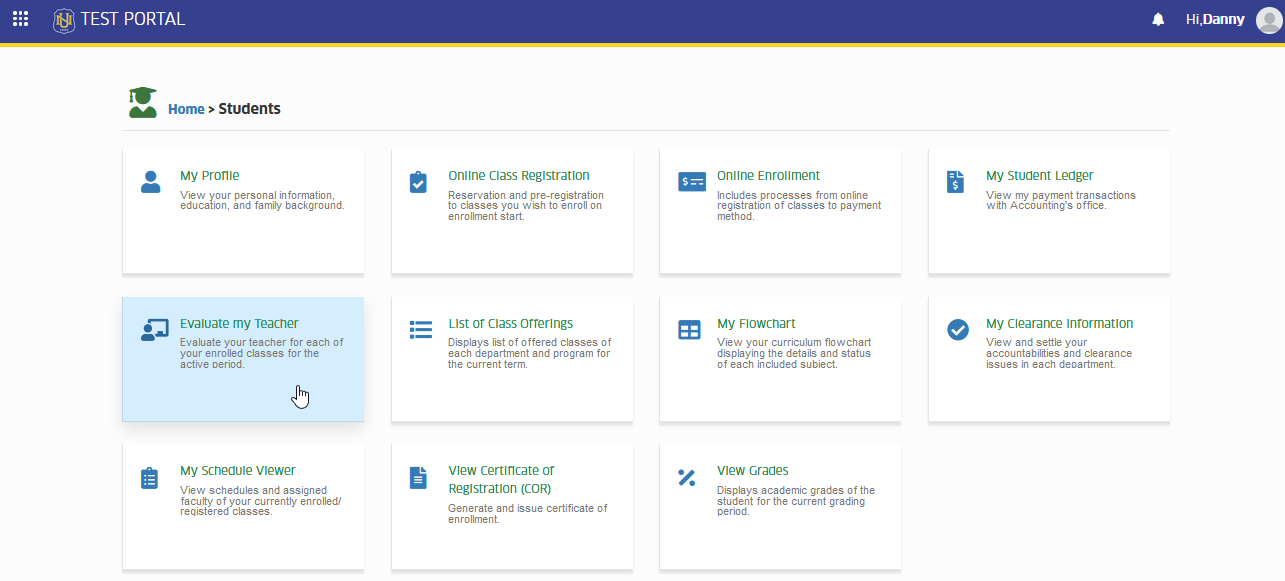Click description 'Includes processes from online registration'
This screenshot has height=581, width=1285.
pyautogui.click(x=799, y=206)
